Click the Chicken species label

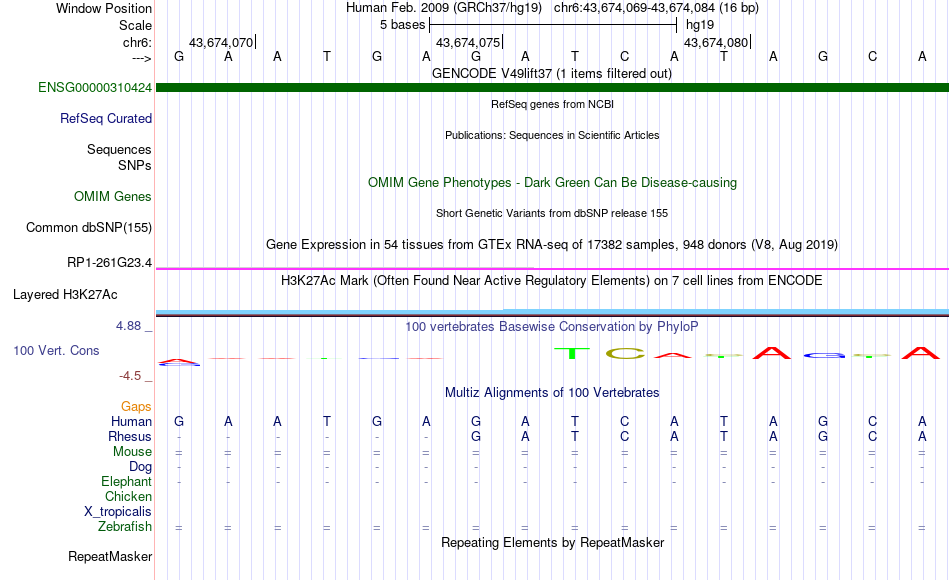(128, 496)
